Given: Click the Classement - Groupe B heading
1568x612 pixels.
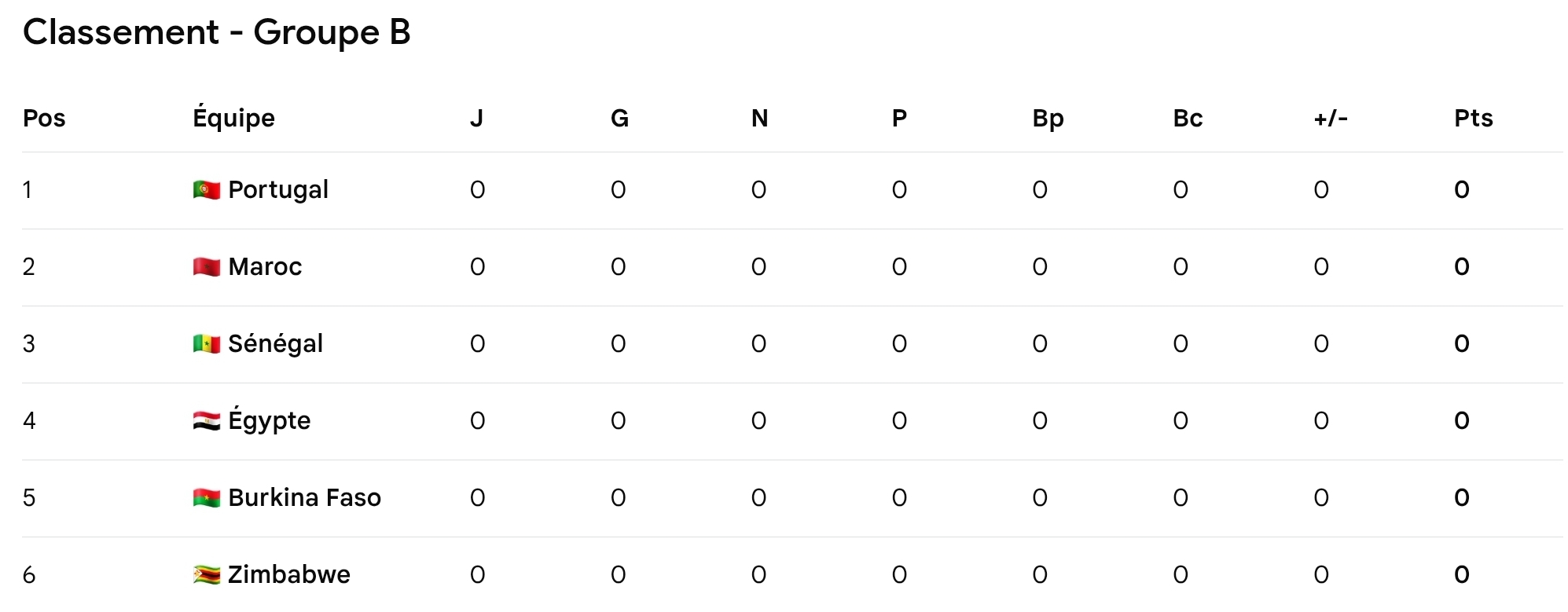Looking at the screenshot, I should coord(217,32).
